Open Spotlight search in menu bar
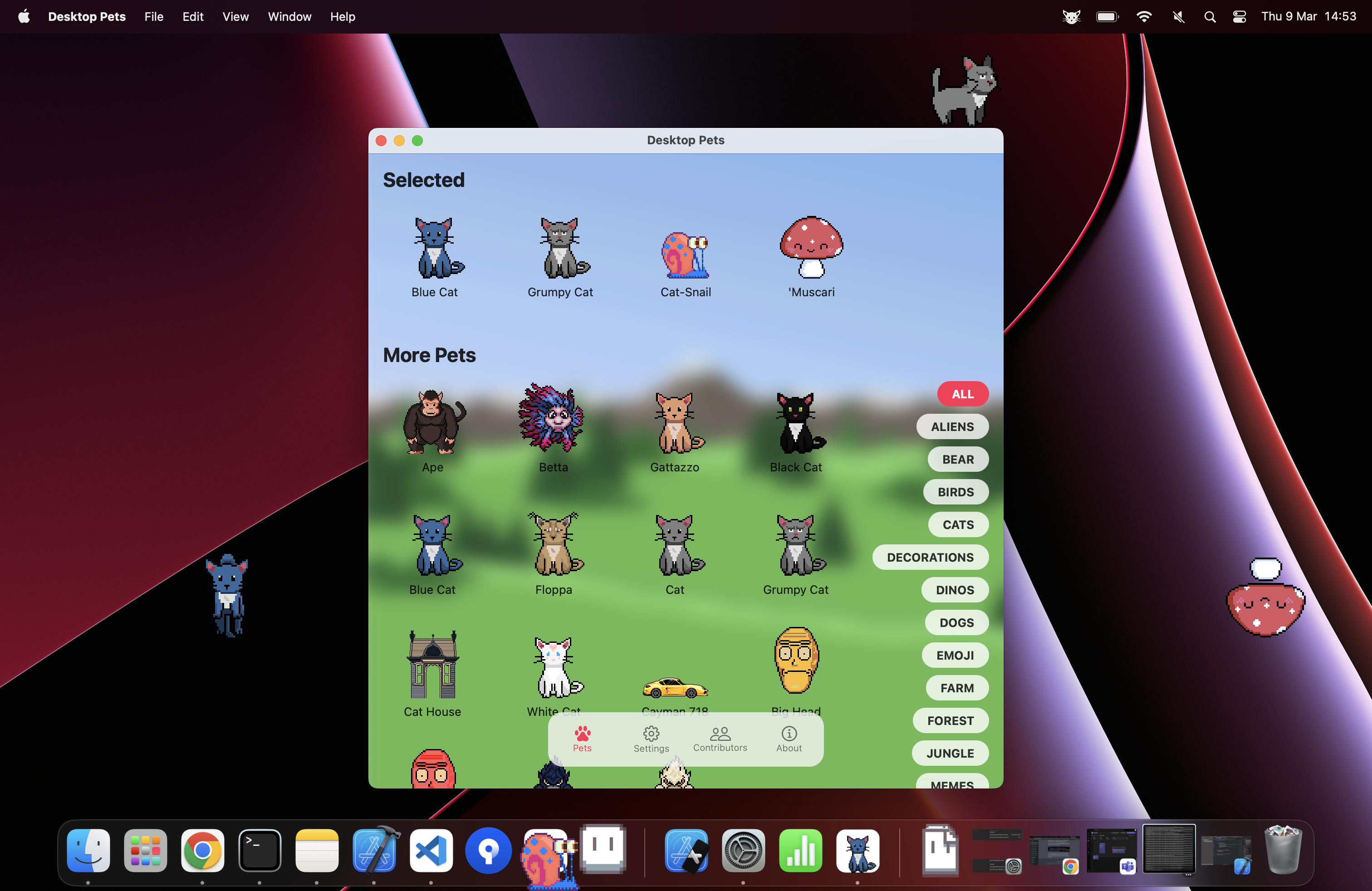The image size is (1372, 891). pyautogui.click(x=1210, y=17)
